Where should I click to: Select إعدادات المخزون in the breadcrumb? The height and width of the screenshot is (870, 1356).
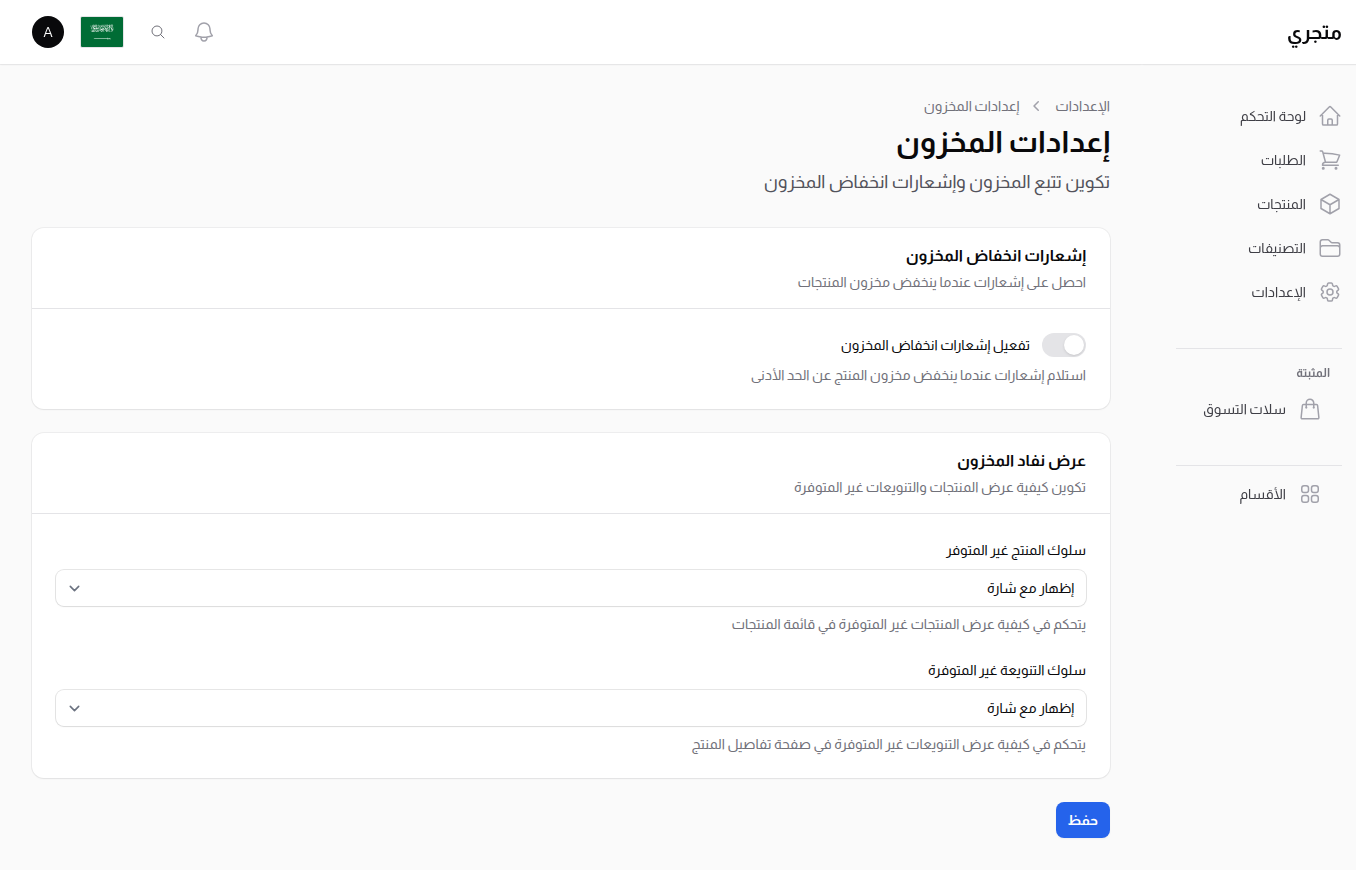pyautogui.click(x=973, y=105)
